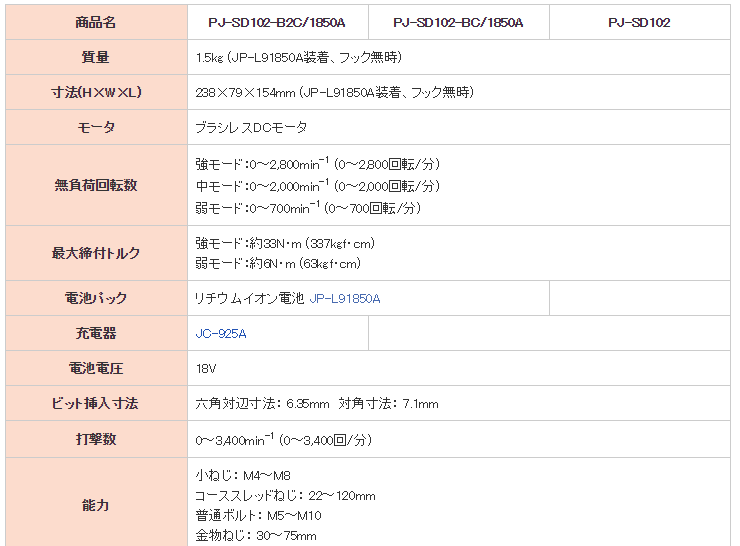
Task: Click the 寸法(H×W×L) row label
Action: point(96,92)
